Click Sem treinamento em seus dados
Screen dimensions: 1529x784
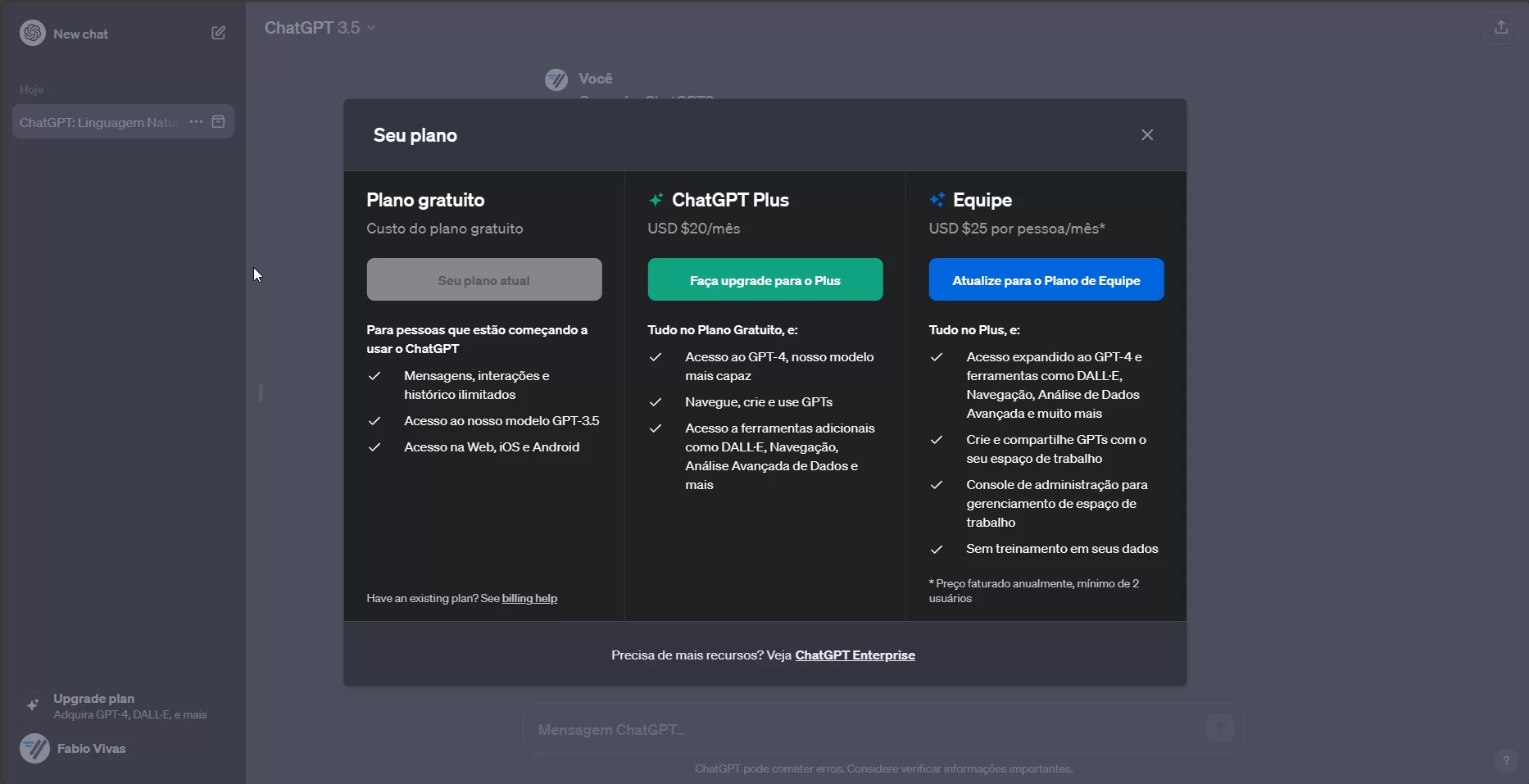[x=1062, y=549]
